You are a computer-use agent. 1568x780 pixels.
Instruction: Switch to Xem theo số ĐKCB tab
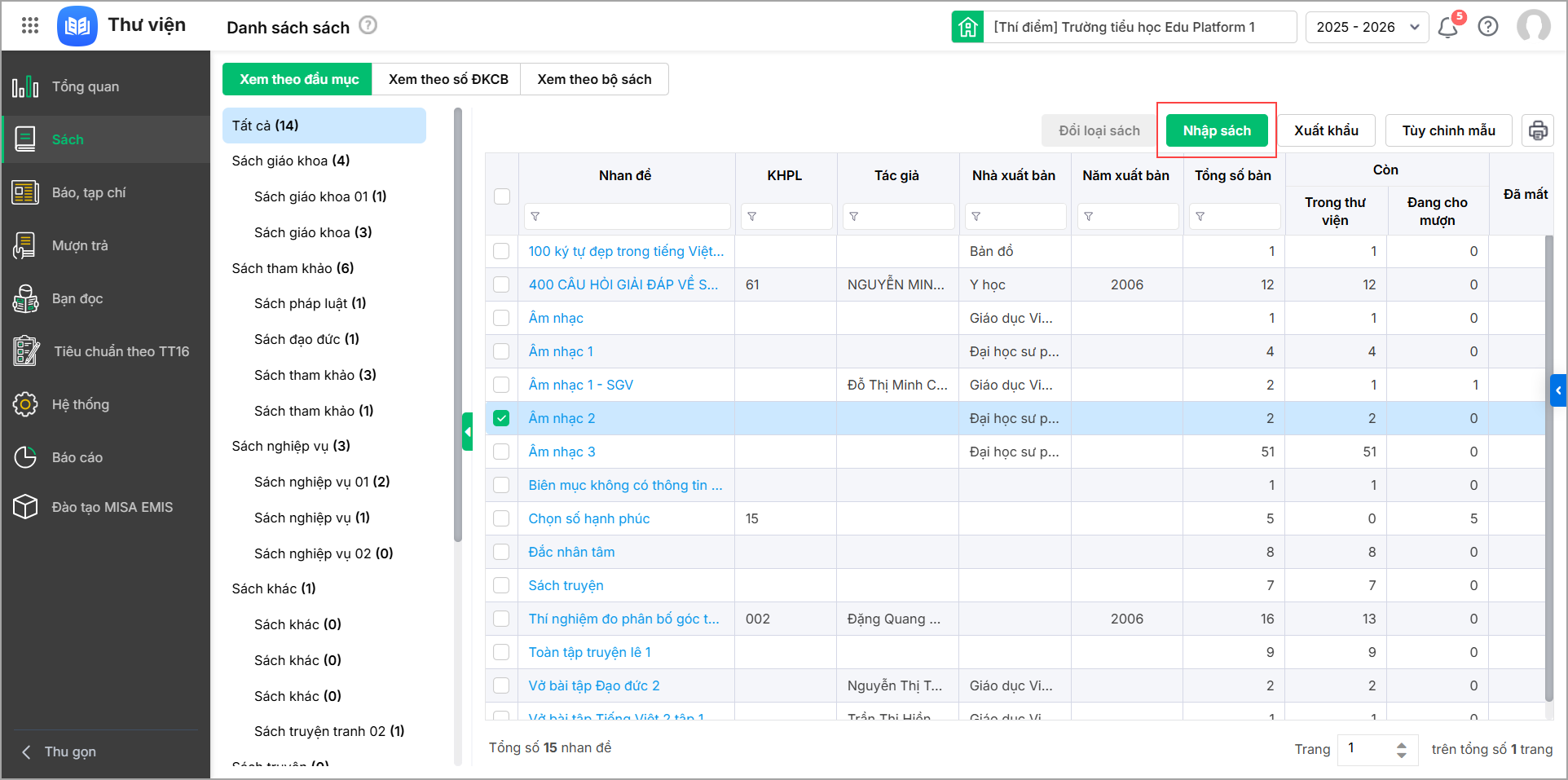[447, 79]
